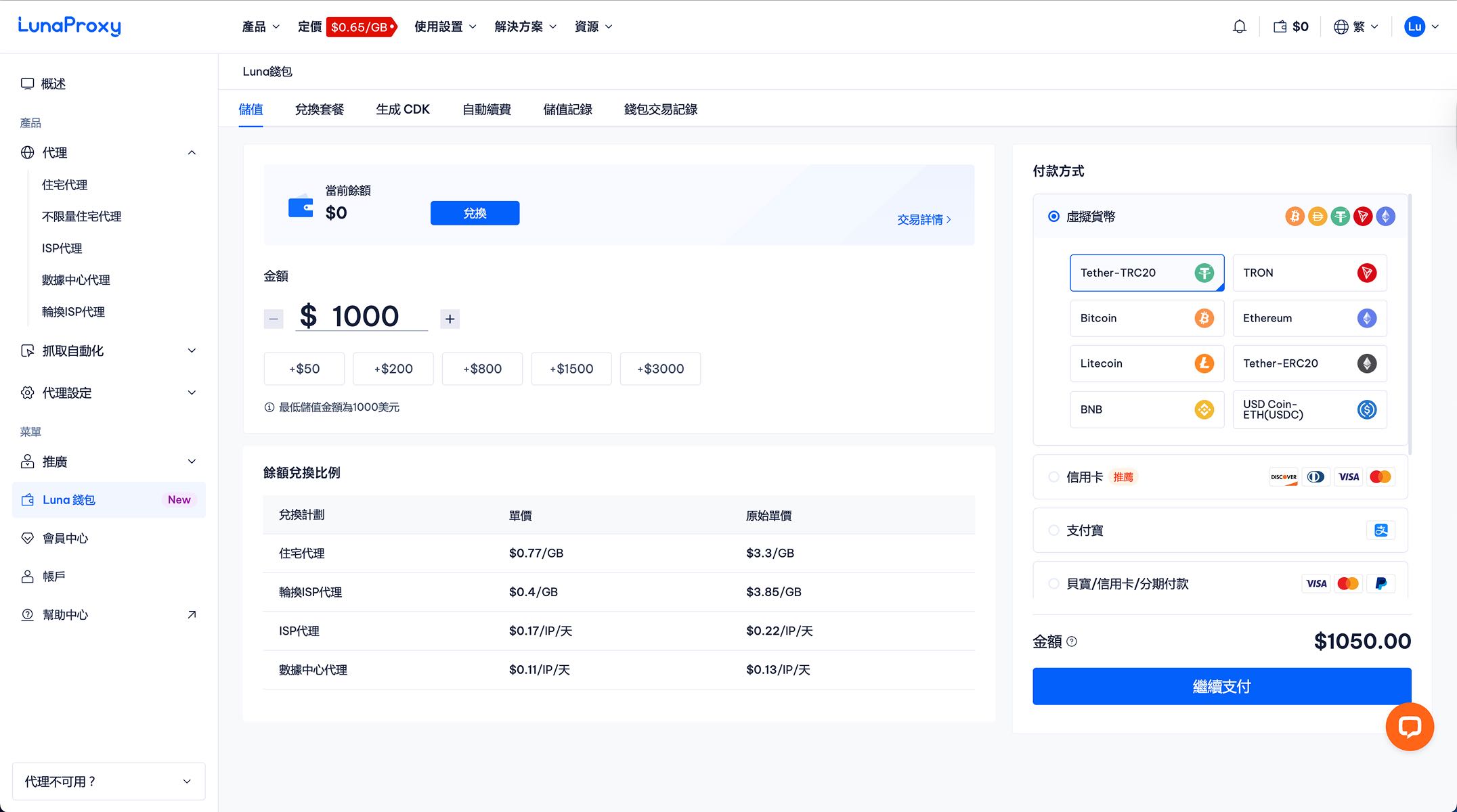Click the 抓取自動化 sidebar icon
1457x812 pixels.
(27, 351)
